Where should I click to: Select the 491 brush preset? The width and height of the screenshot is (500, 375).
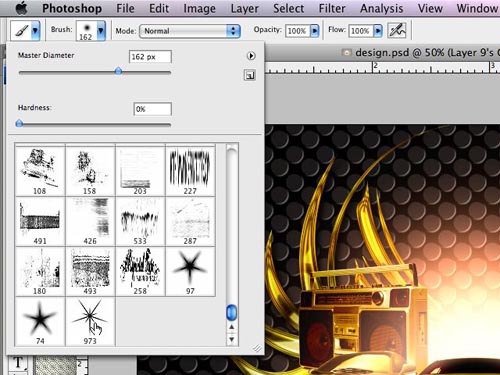40,221
